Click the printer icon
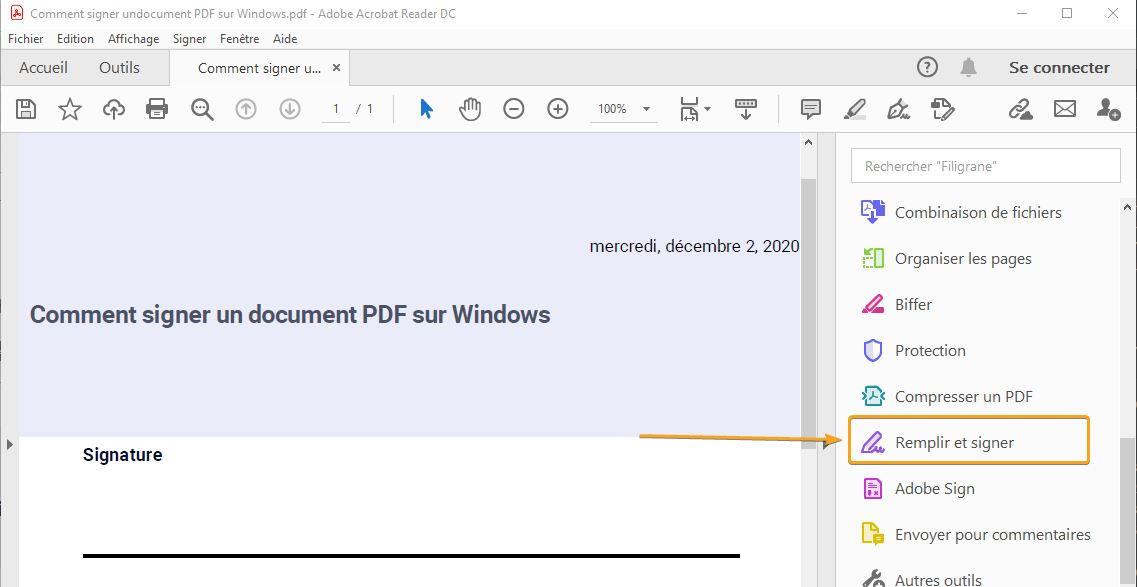The height and width of the screenshot is (587, 1137). pyautogui.click(x=157, y=109)
